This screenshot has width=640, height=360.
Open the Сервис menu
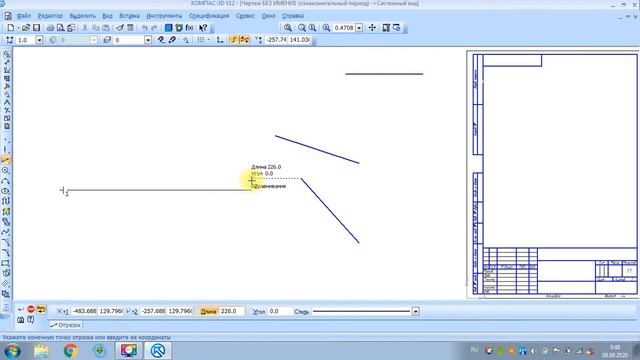[x=245, y=16]
